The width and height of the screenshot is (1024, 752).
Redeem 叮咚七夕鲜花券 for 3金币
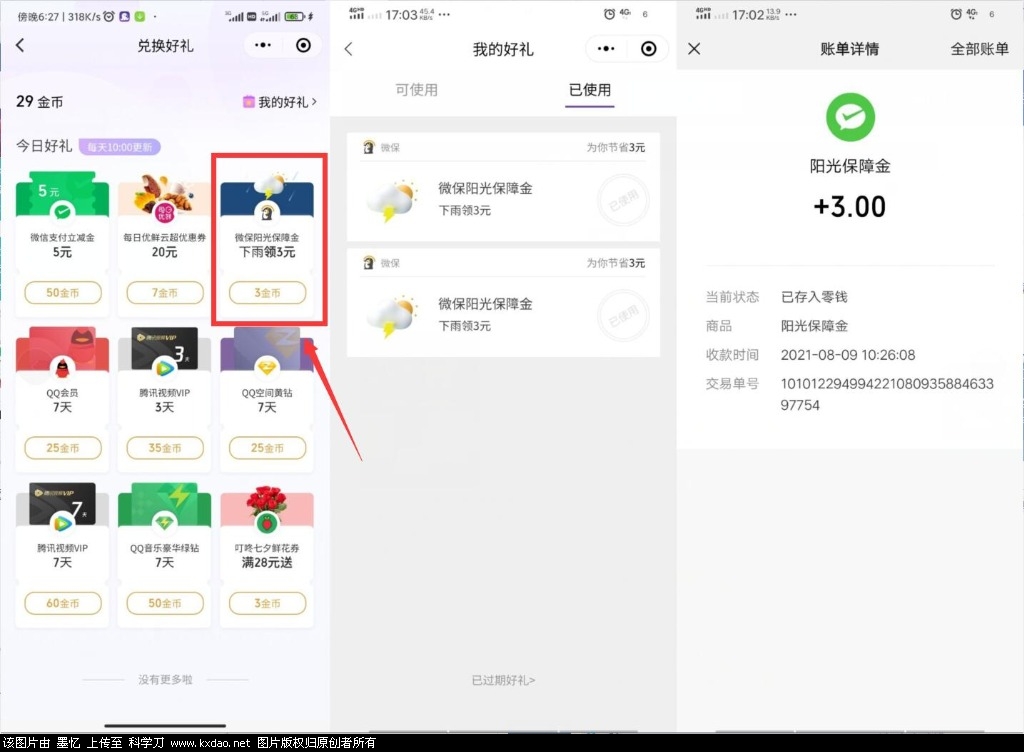pyautogui.click(x=267, y=603)
